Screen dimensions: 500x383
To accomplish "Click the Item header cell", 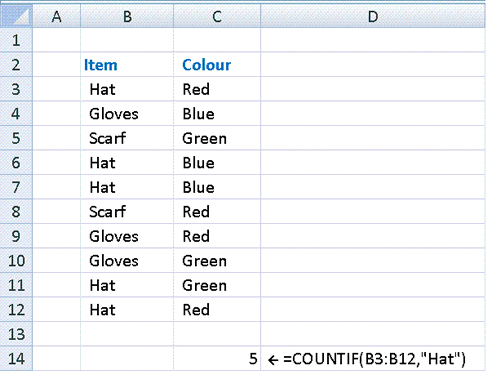I will [x=127, y=64].
